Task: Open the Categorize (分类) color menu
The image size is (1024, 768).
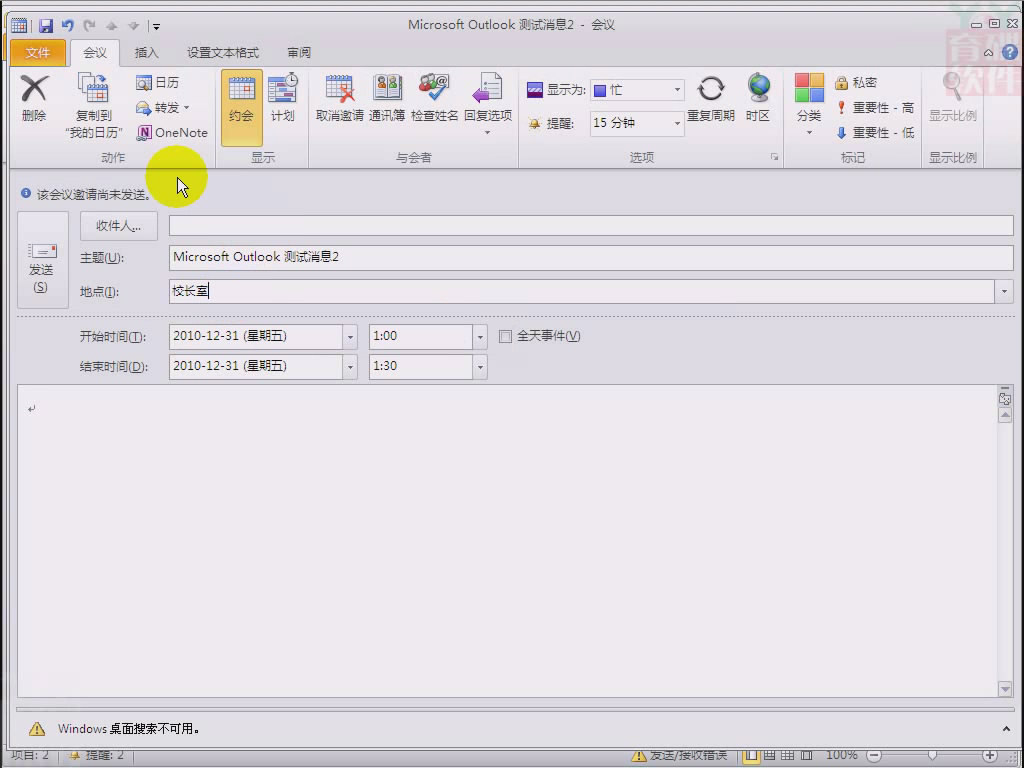Action: (x=809, y=104)
